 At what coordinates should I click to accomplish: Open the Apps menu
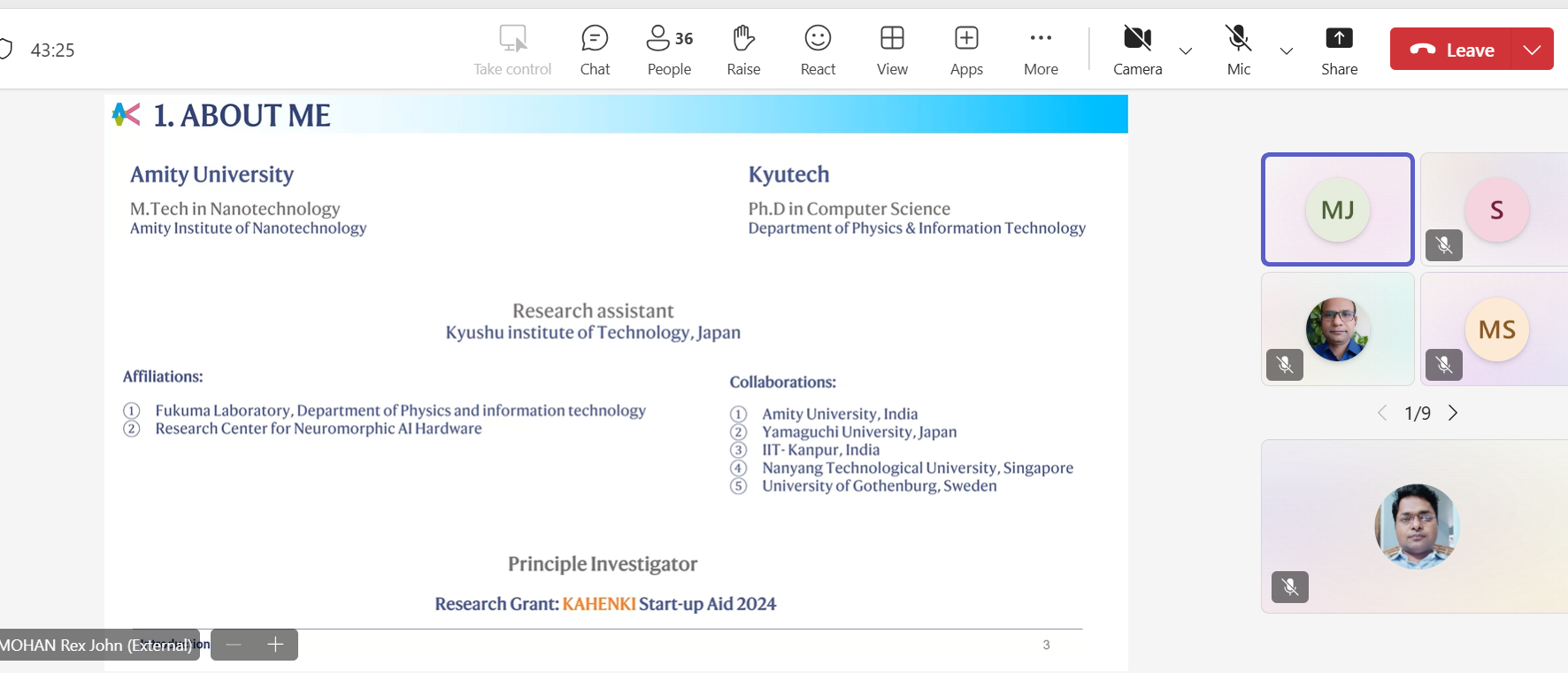966,50
